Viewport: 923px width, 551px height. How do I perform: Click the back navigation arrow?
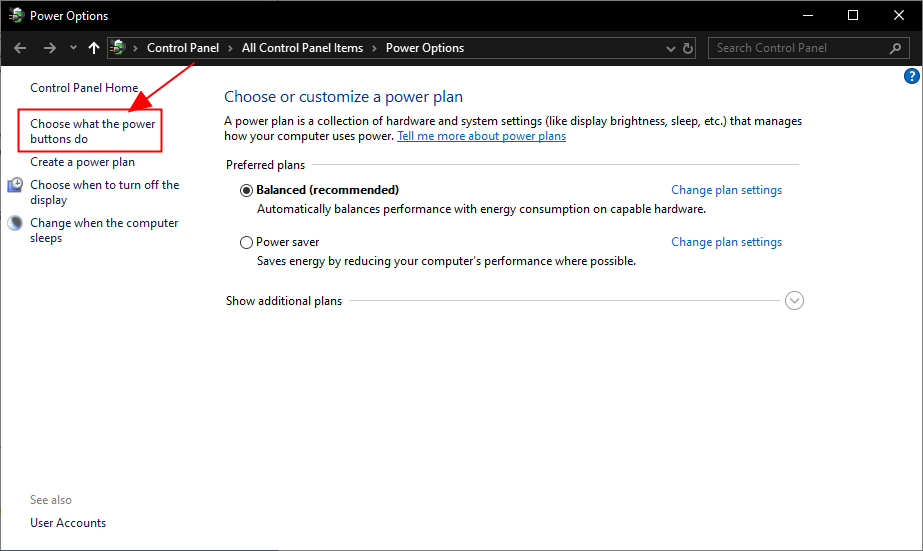pyautogui.click(x=21, y=48)
